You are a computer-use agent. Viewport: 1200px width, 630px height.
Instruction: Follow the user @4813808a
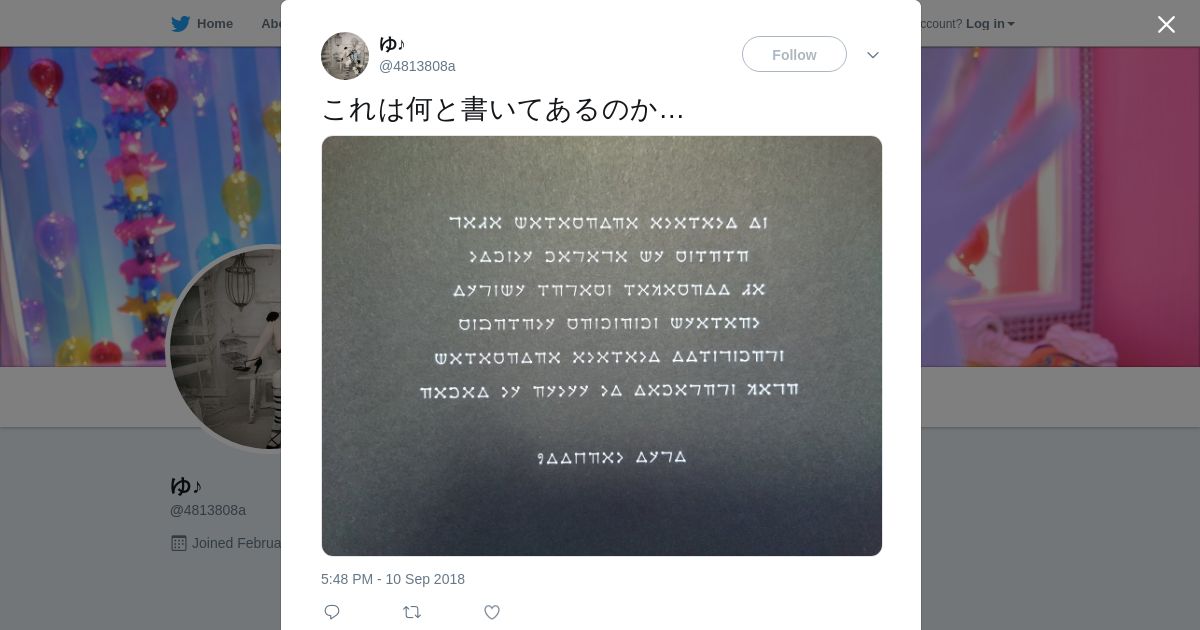coord(794,54)
